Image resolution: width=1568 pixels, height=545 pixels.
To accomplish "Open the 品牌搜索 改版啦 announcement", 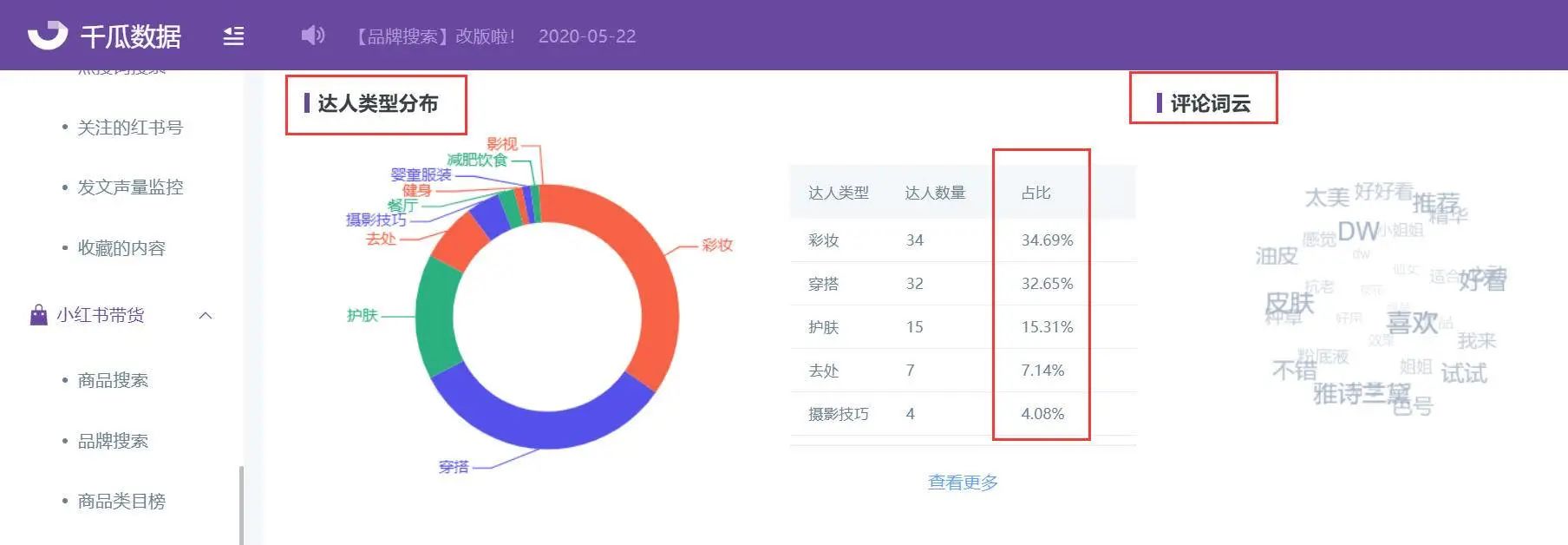I will click(x=435, y=36).
